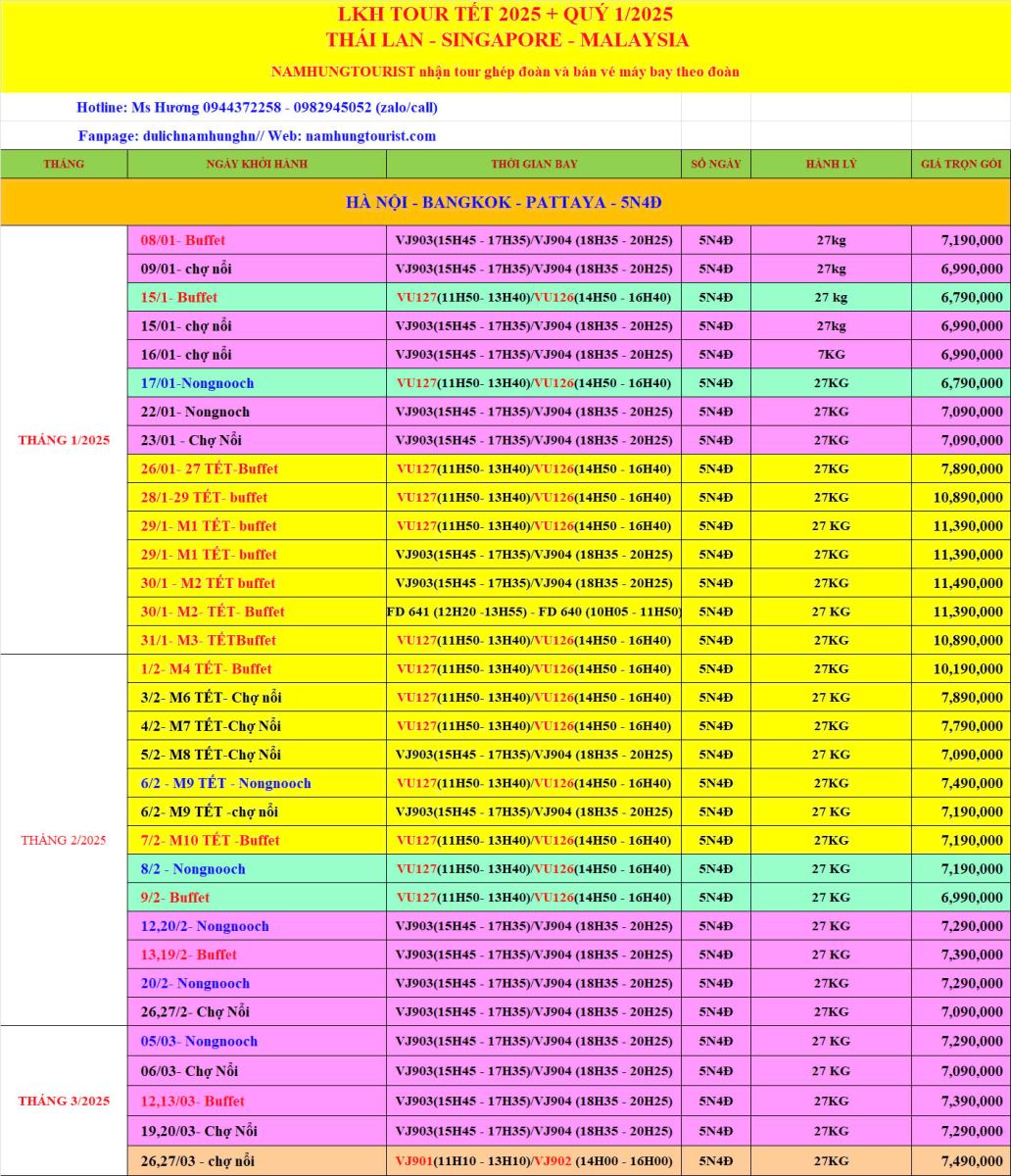Click the 08/01- Buffet departure cell
This screenshot has height=1176, width=1011.
(x=257, y=240)
